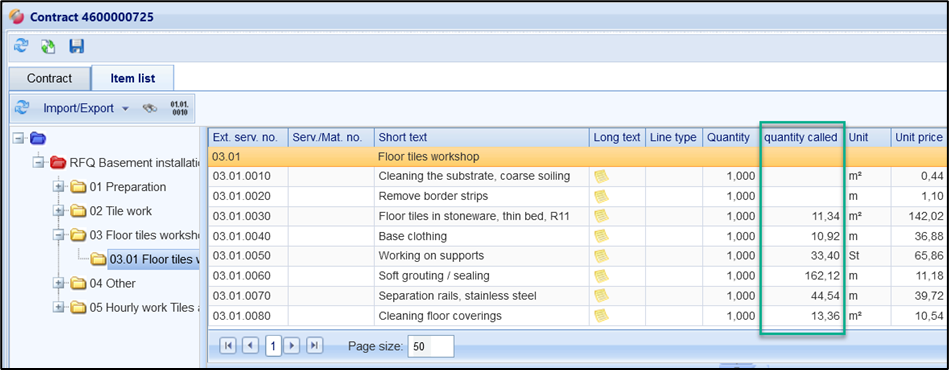Collapse the 03 Floor tiles workshop folder
The height and width of the screenshot is (370, 949).
click(x=59, y=235)
